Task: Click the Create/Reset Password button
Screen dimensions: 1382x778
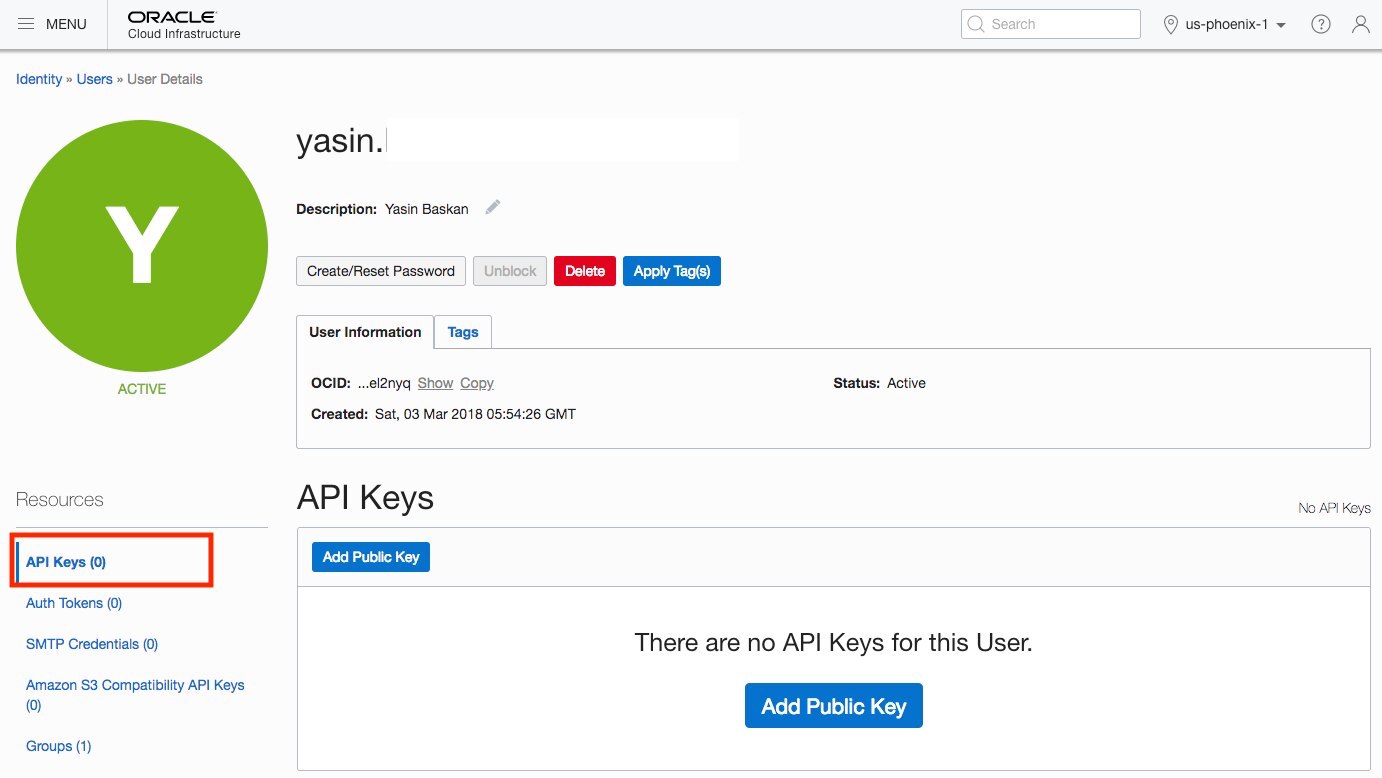Action: pos(381,271)
